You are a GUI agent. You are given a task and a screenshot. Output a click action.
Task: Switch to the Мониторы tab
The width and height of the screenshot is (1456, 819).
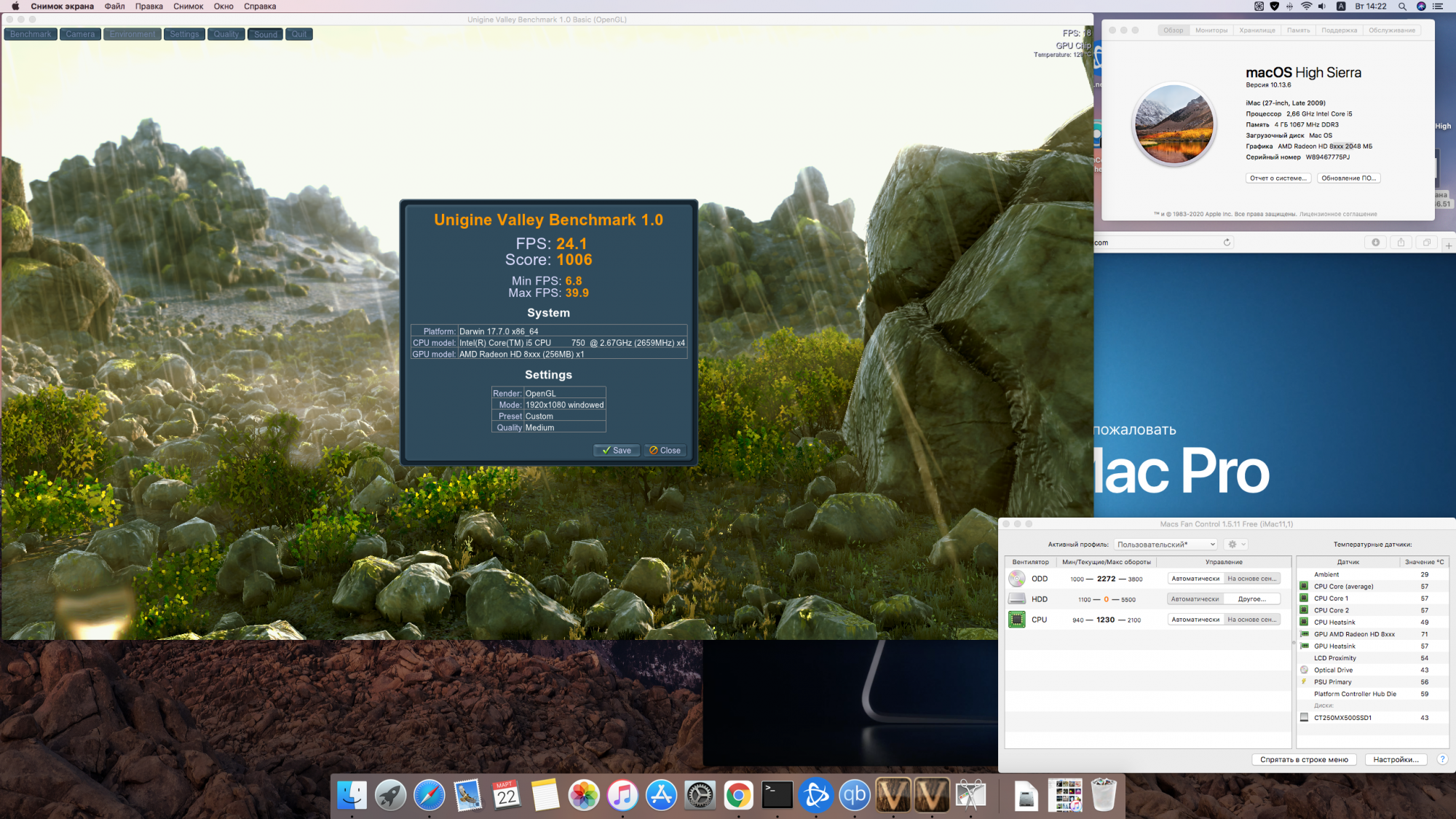[x=1211, y=31]
